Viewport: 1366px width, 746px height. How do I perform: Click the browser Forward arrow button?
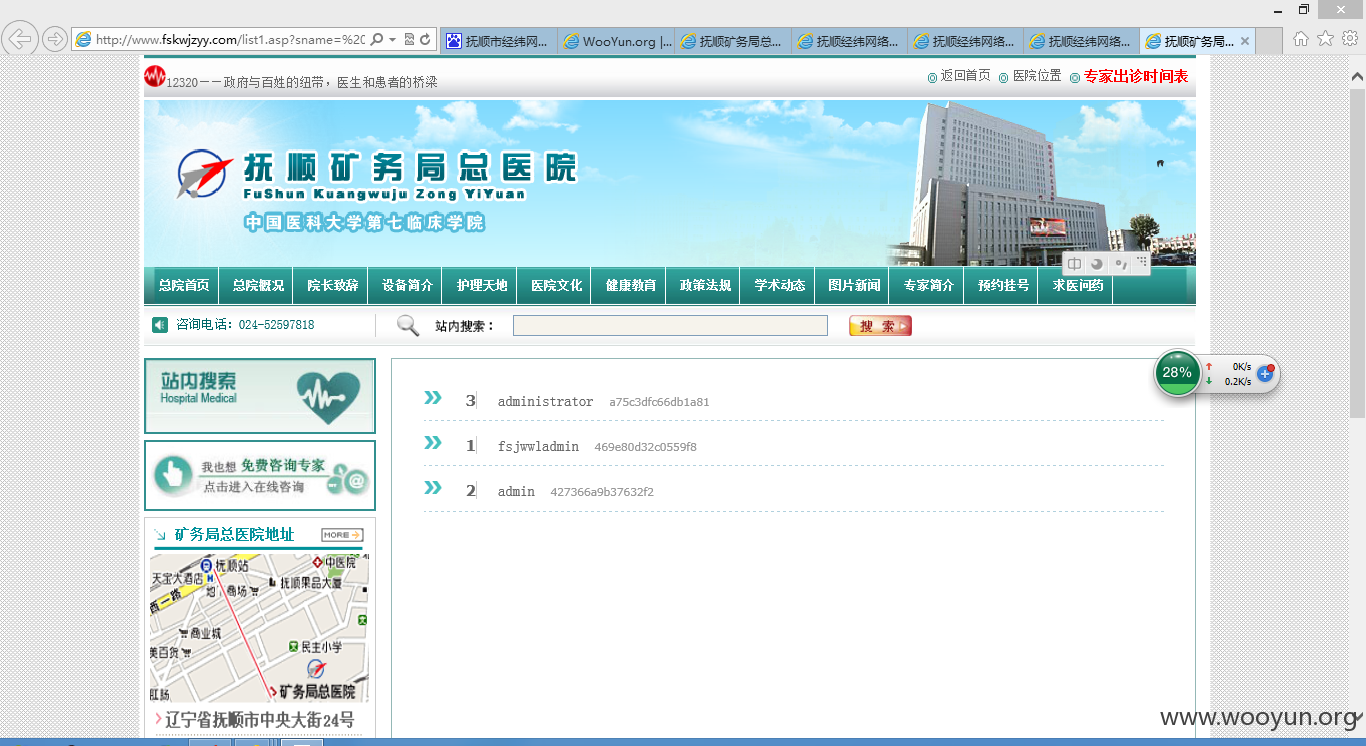[54, 40]
